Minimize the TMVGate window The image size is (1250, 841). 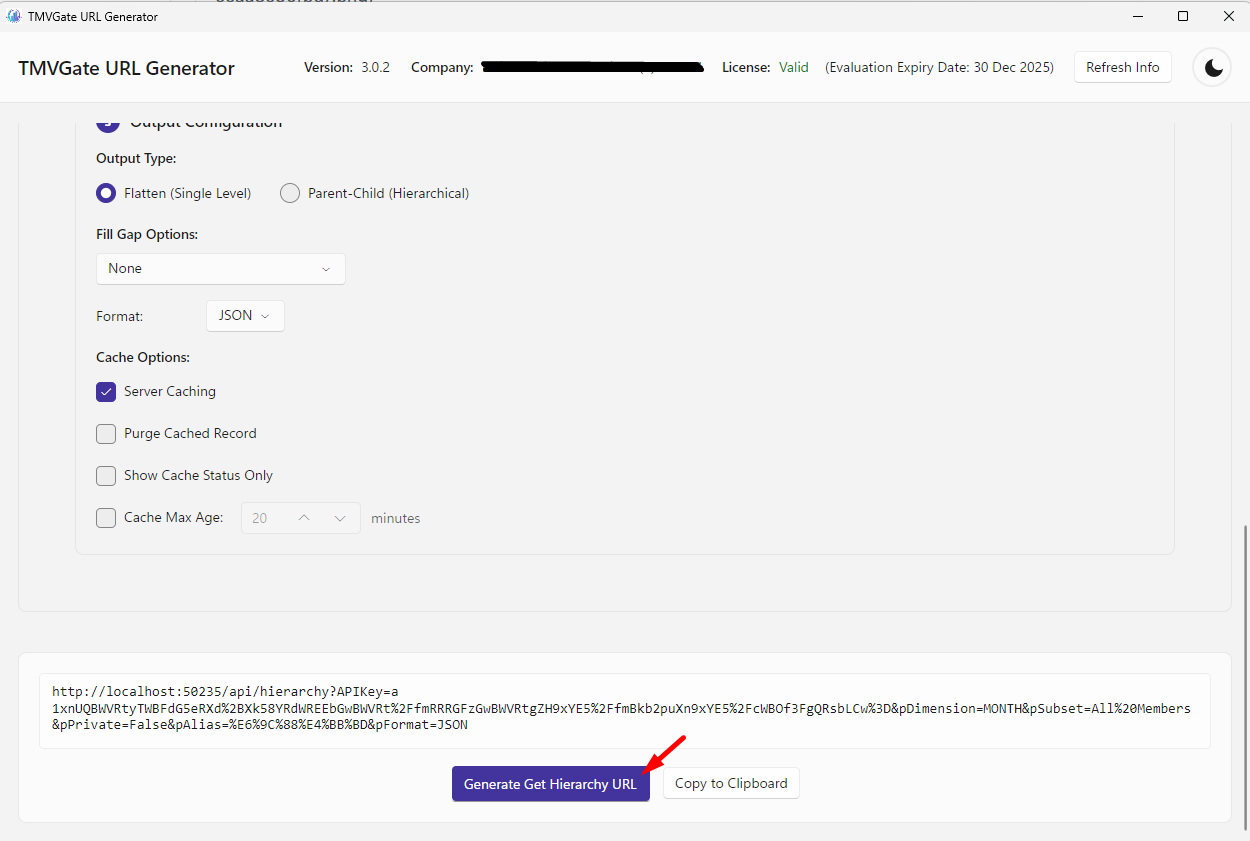click(1137, 16)
